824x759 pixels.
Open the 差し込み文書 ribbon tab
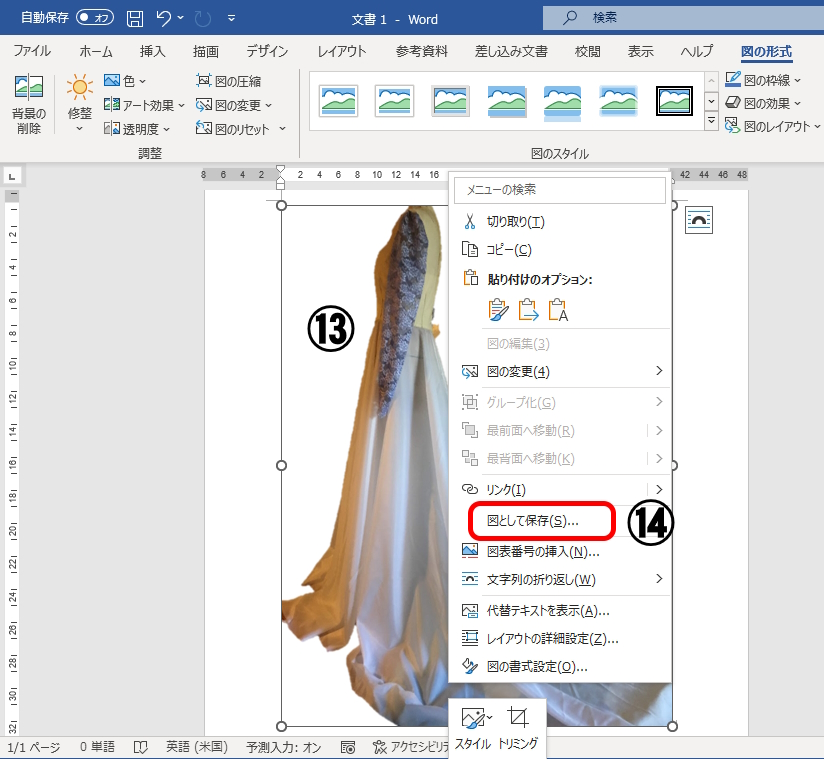coord(511,51)
